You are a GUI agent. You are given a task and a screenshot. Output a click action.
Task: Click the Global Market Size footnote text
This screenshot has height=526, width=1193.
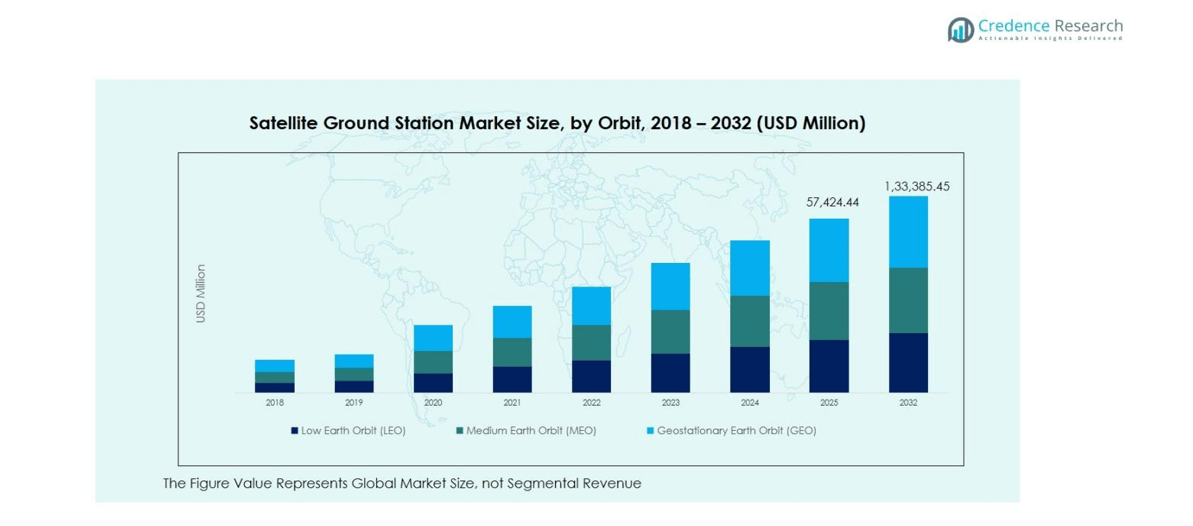[x=402, y=483]
